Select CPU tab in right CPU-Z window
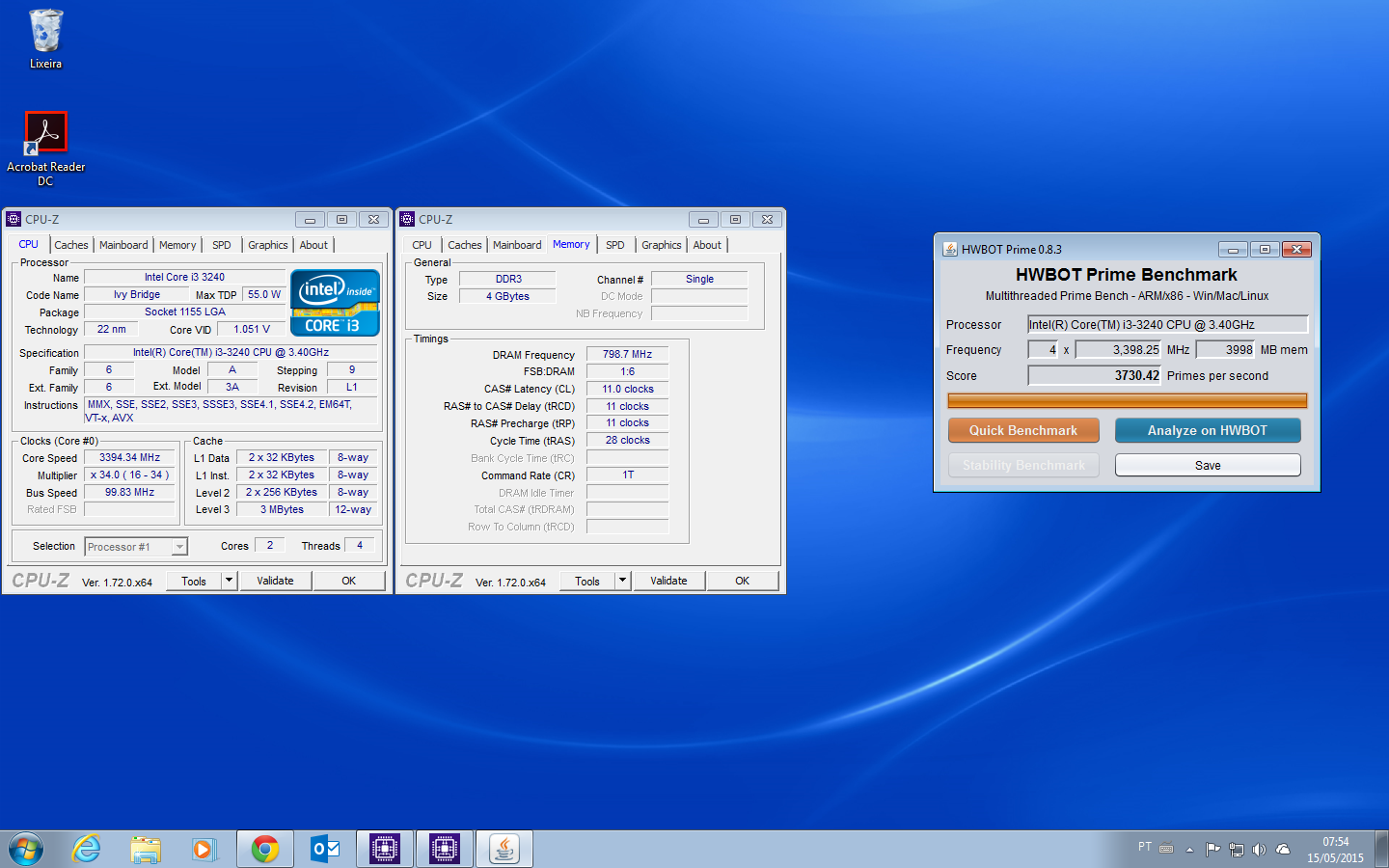 (x=422, y=245)
